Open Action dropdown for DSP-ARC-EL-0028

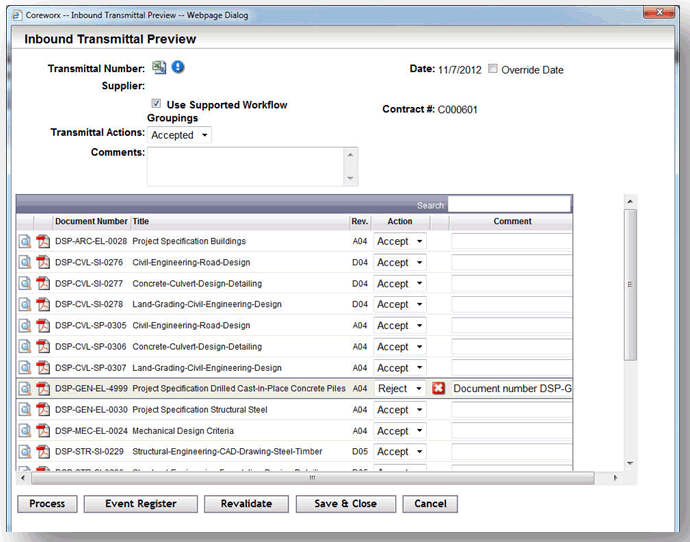click(400, 241)
